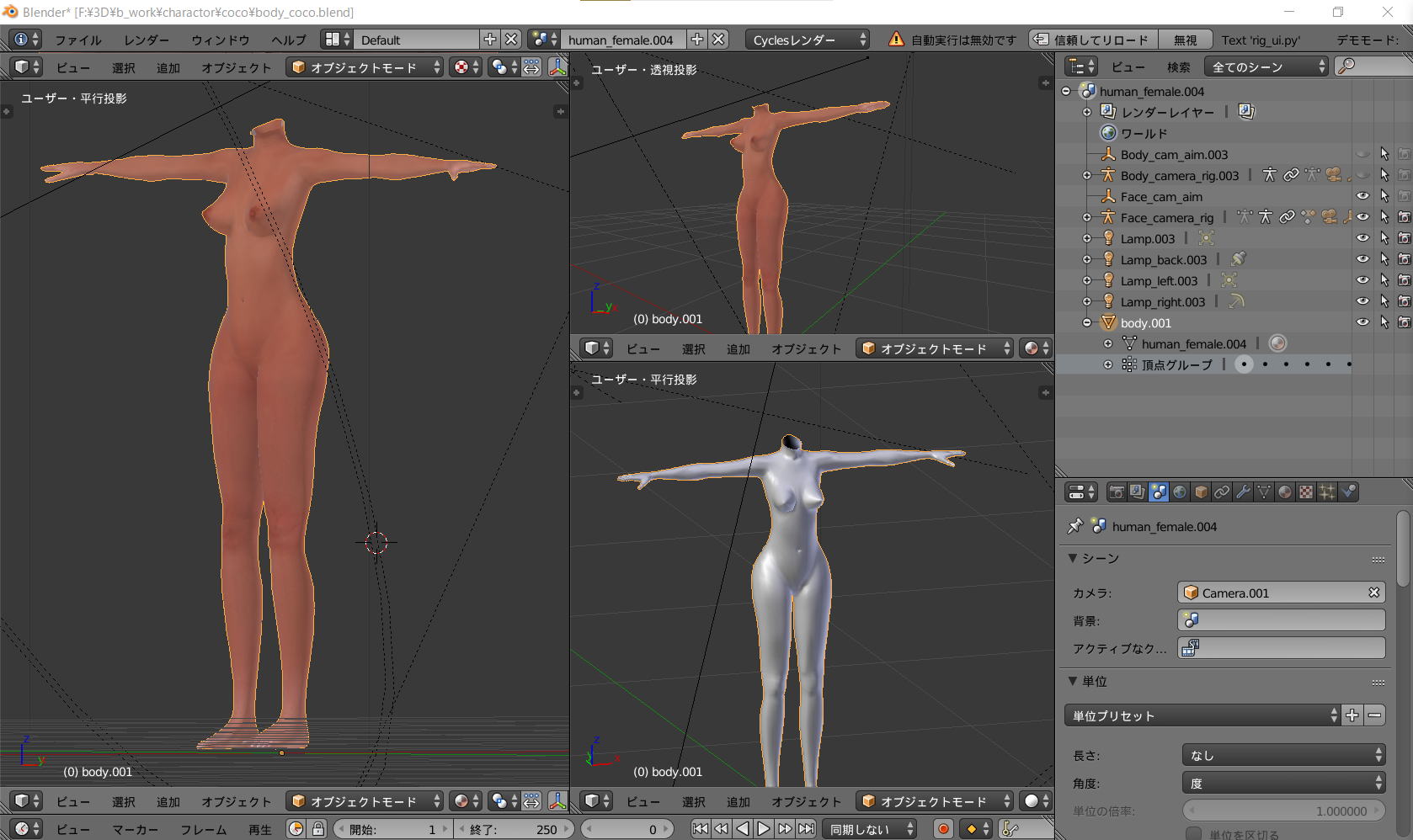Click the Object constraints chain-link tab

pos(1222,492)
